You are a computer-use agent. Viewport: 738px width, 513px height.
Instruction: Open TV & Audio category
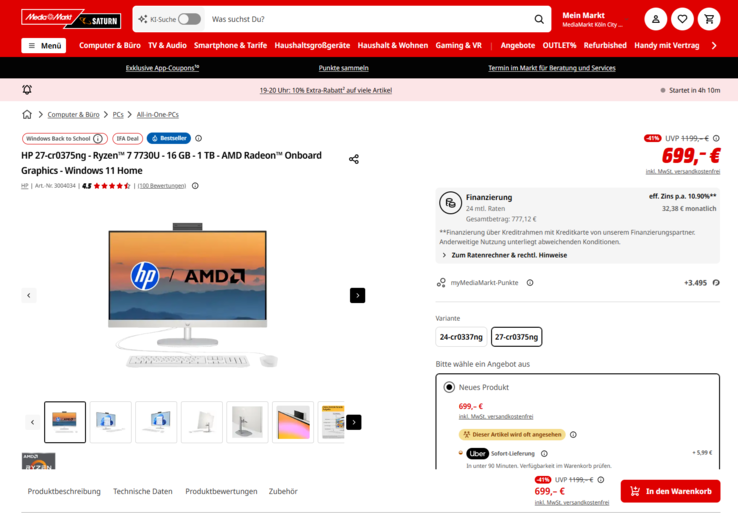[167, 46]
